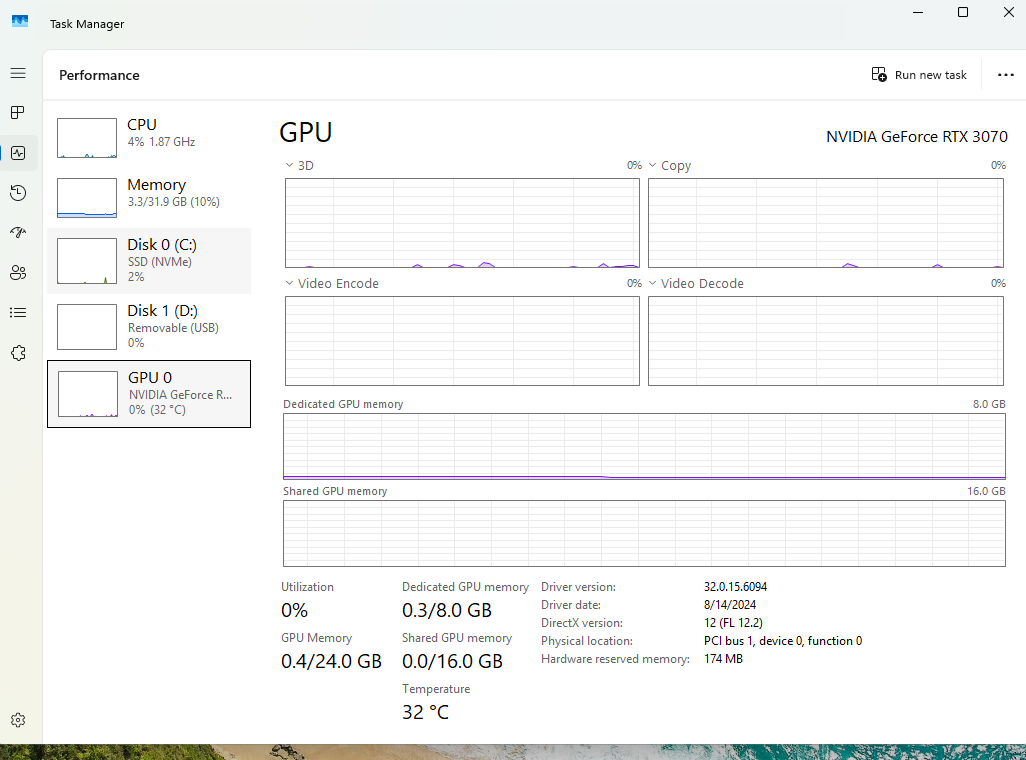This screenshot has width=1026, height=760.
Task: Go to the Processes page icon
Action: click(17, 113)
